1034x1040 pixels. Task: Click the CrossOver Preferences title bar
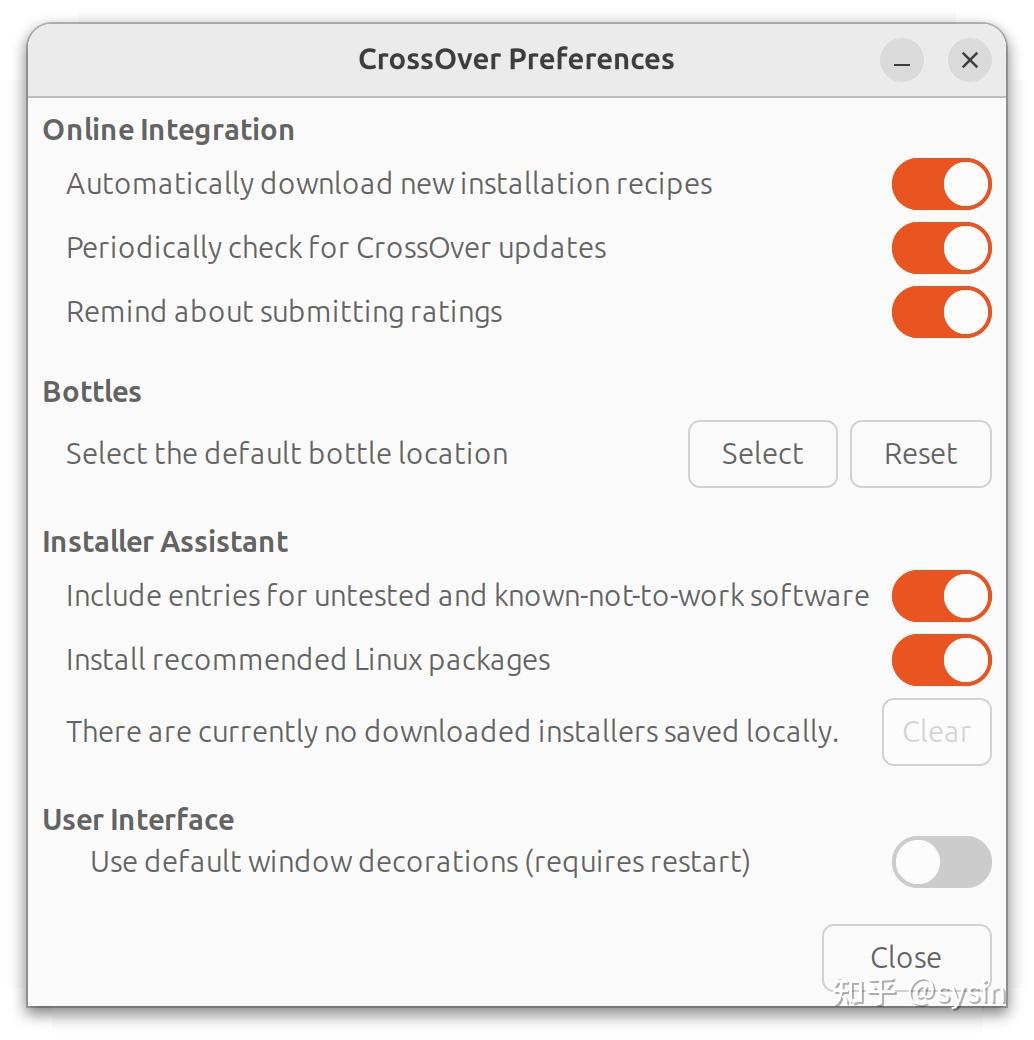tap(516, 59)
